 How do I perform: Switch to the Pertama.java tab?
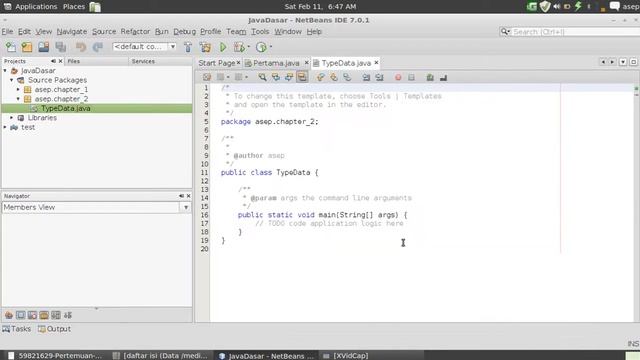point(276,63)
